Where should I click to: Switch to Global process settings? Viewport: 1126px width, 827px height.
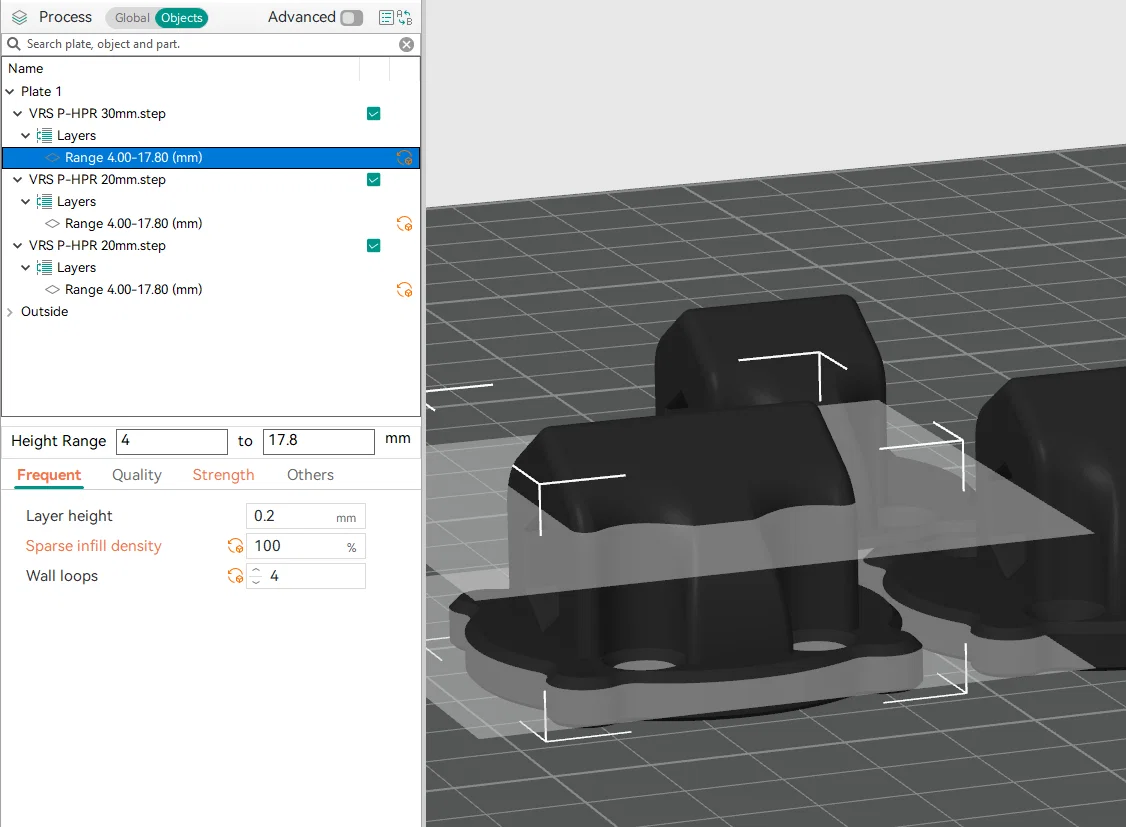131,18
